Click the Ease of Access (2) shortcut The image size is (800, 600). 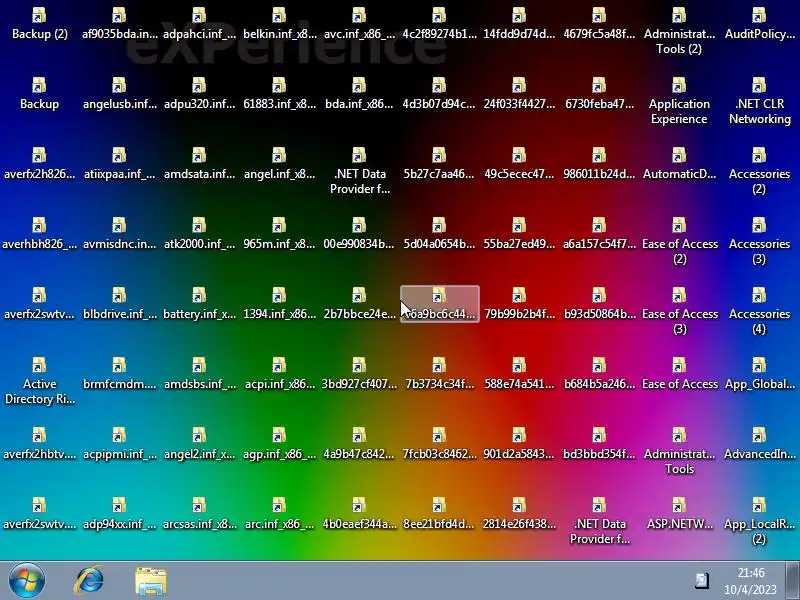click(x=679, y=240)
